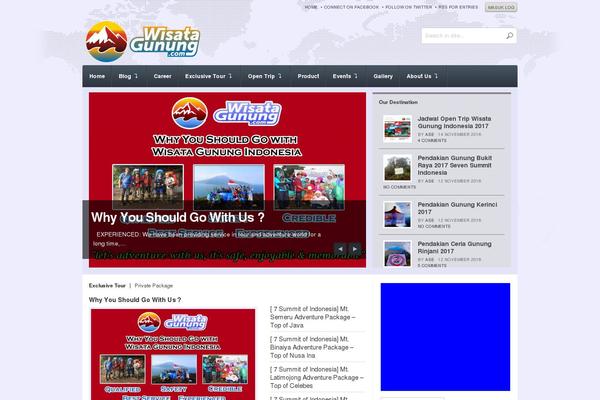The width and height of the screenshot is (600, 400).
Task: Expand the About Us dropdown menu
Action: pyautogui.click(x=422, y=76)
